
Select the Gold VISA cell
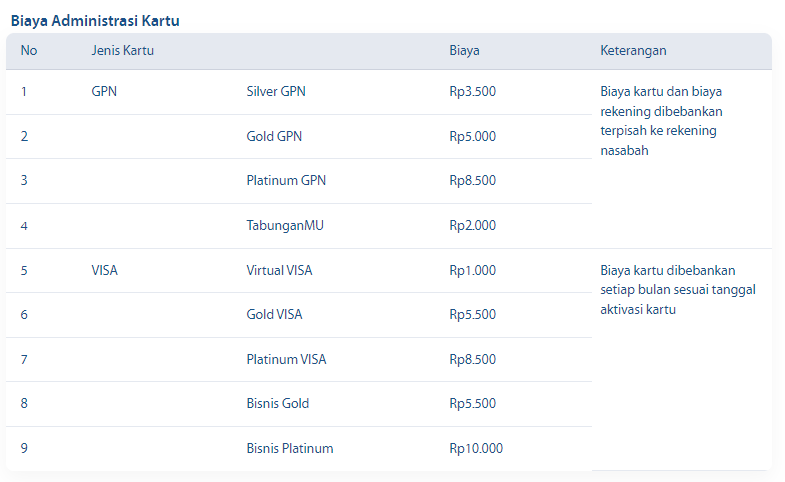coord(274,315)
